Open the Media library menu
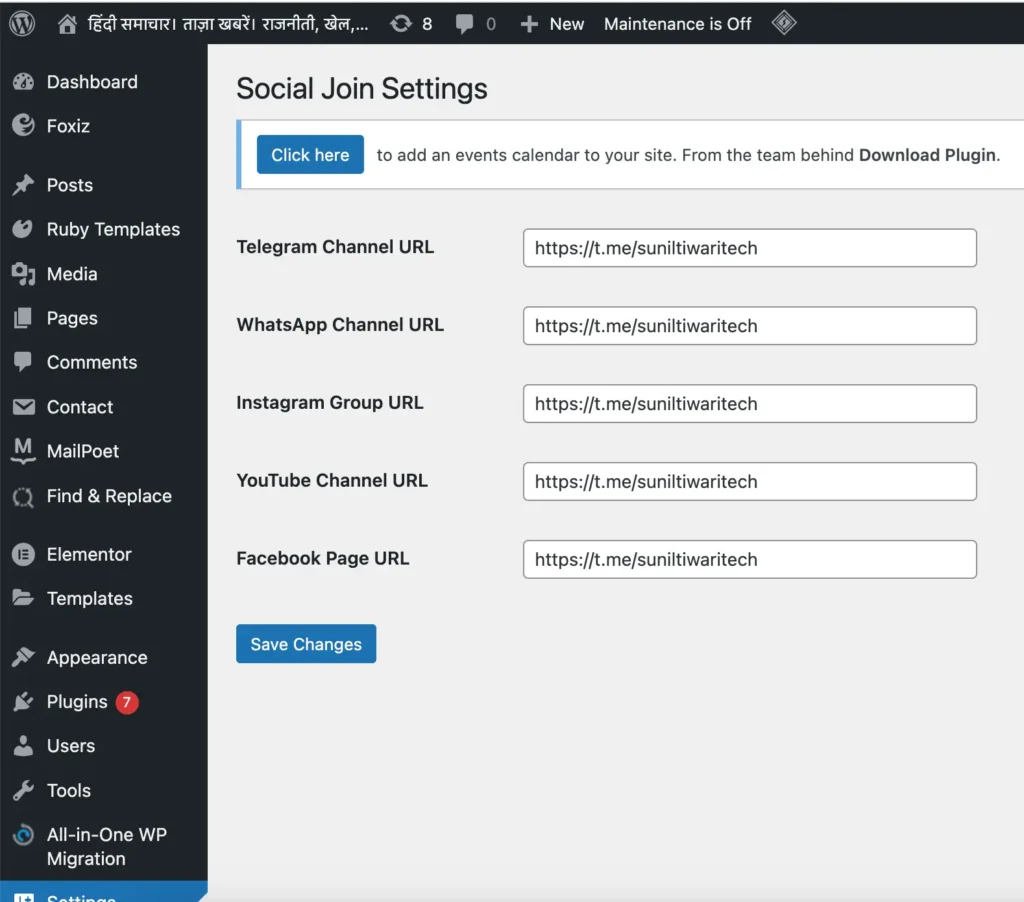1024x902 pixels. (72, 274)
